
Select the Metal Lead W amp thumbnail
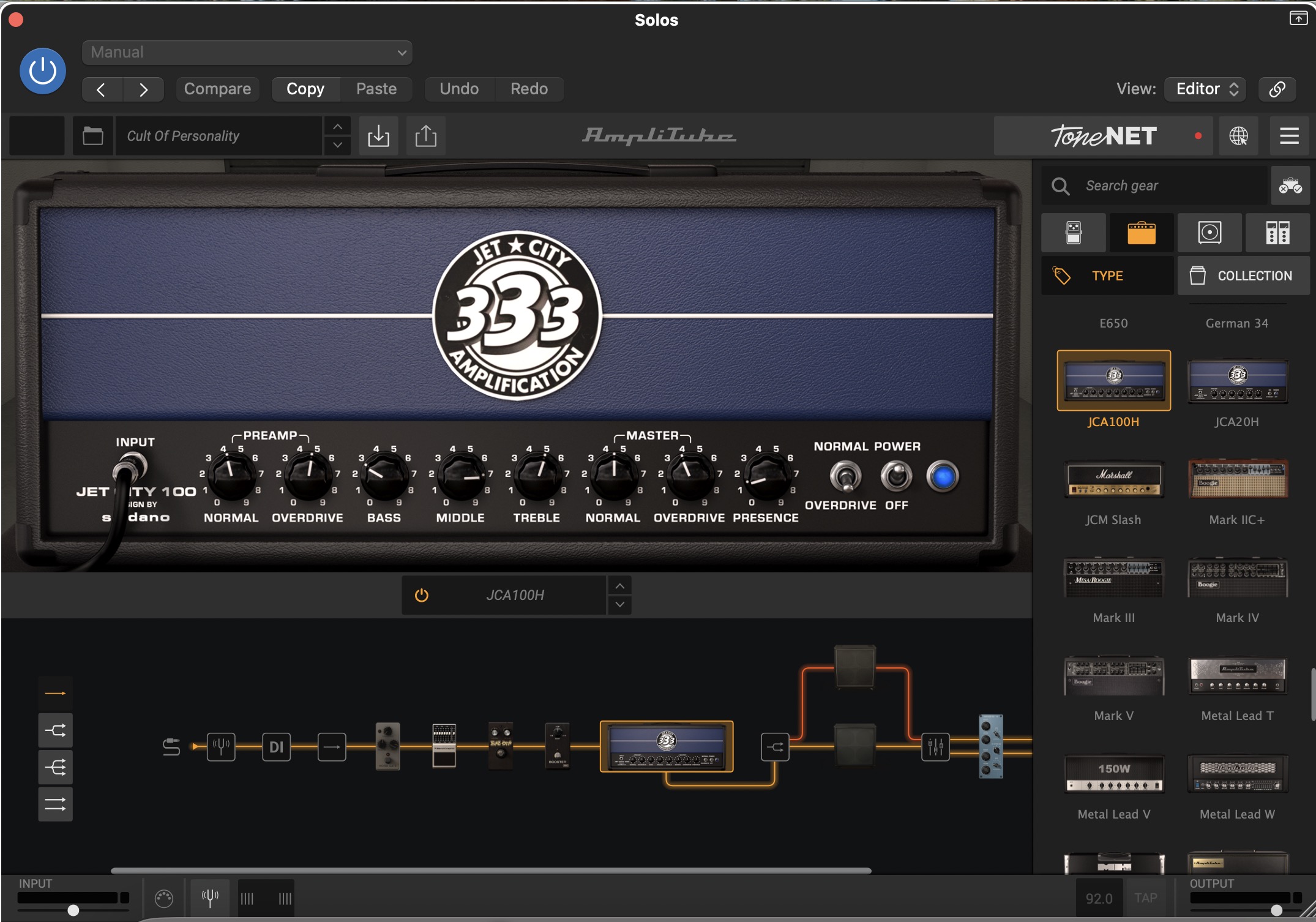(x=1238, y=774)
